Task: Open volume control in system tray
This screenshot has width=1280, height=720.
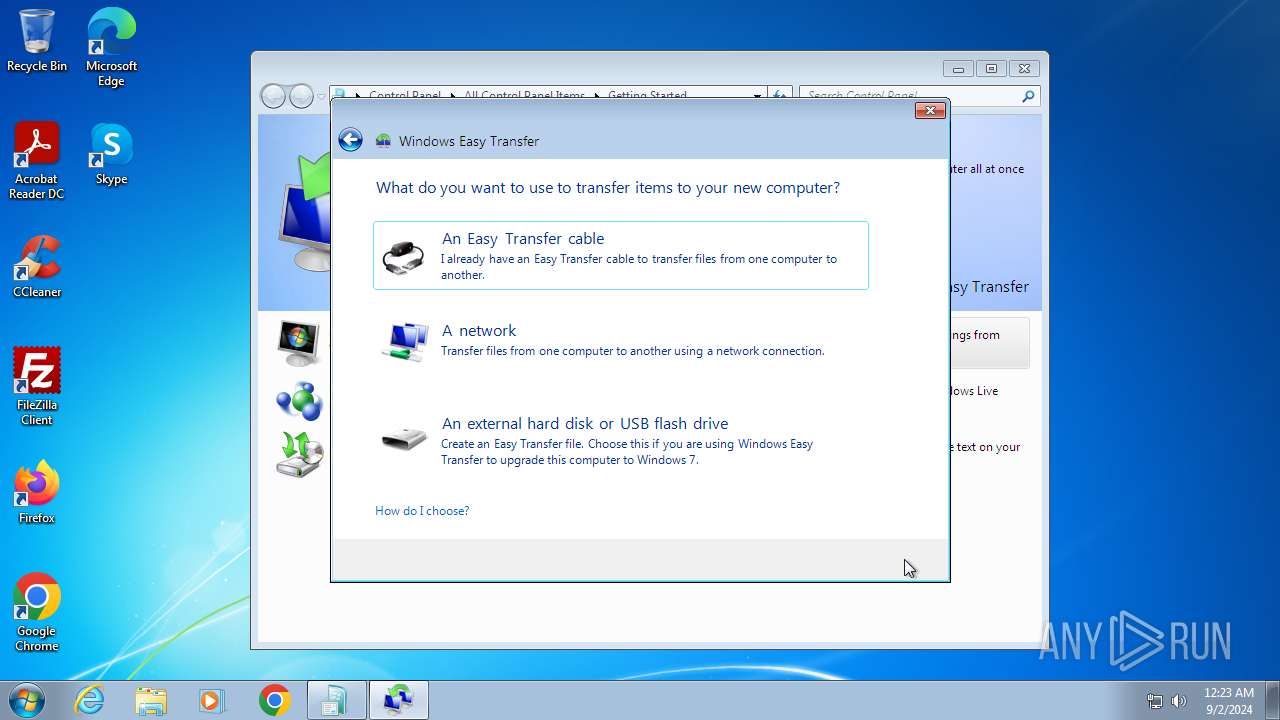Action: coord(1179,701)
